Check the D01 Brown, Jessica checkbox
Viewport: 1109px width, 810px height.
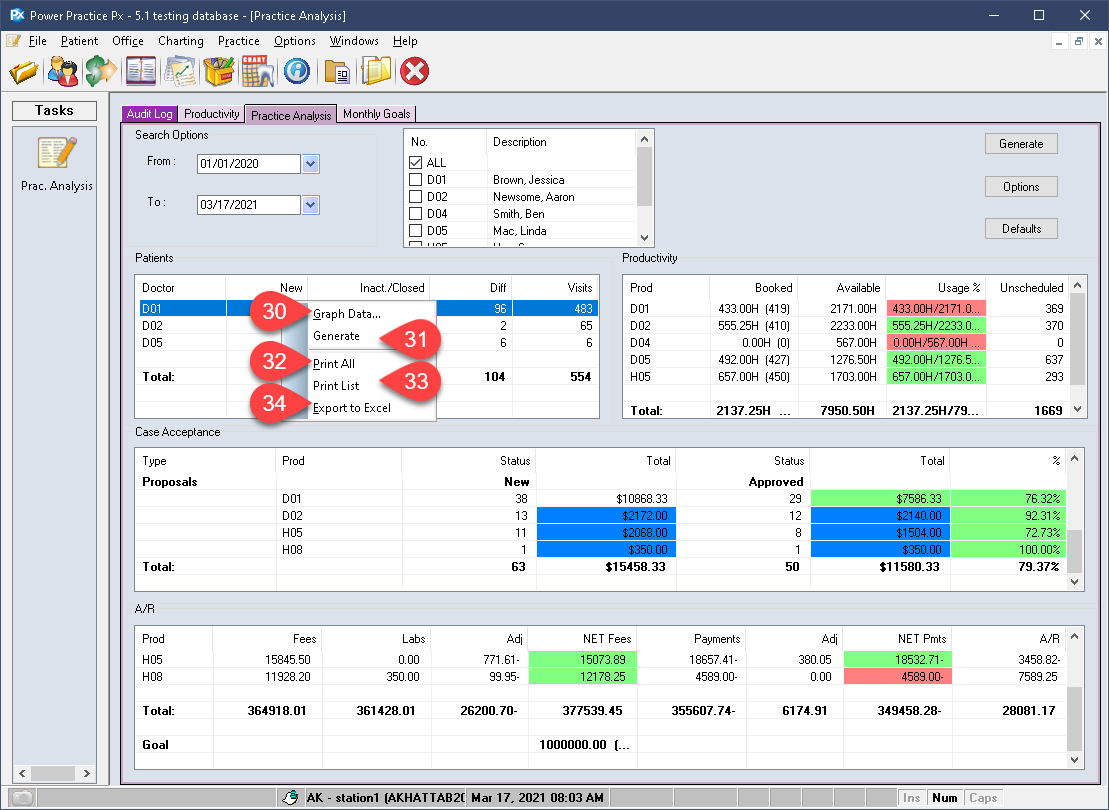[416, 180]
